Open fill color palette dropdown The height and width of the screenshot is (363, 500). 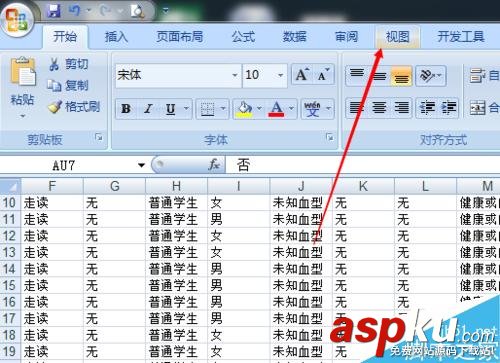point(259,108)
